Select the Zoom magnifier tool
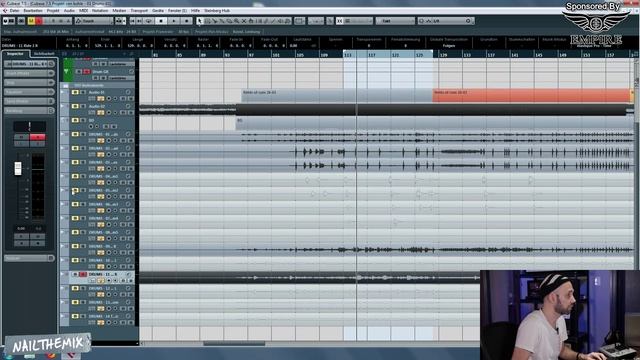 236,21
